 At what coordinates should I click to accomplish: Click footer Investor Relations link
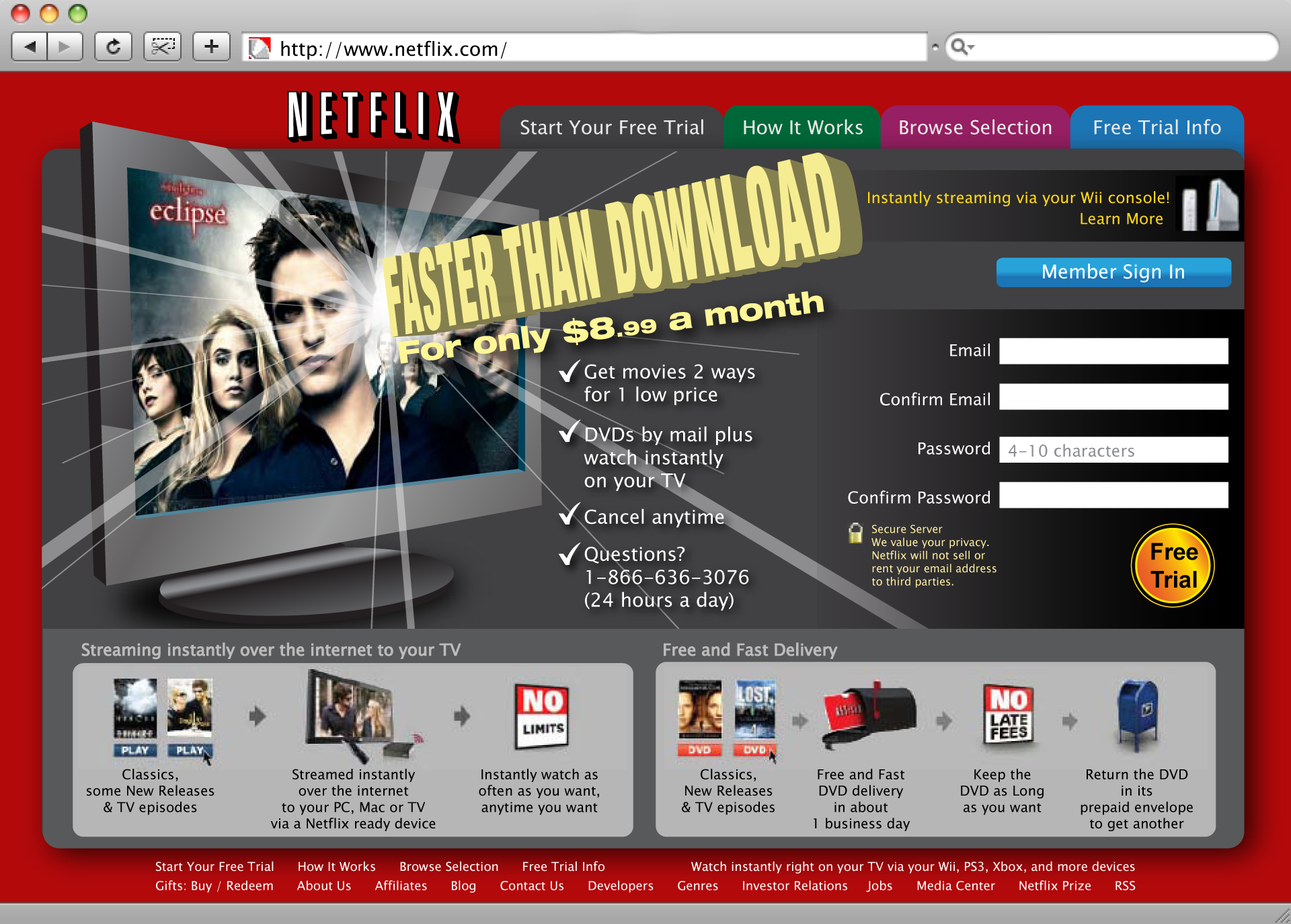(795, 886)
